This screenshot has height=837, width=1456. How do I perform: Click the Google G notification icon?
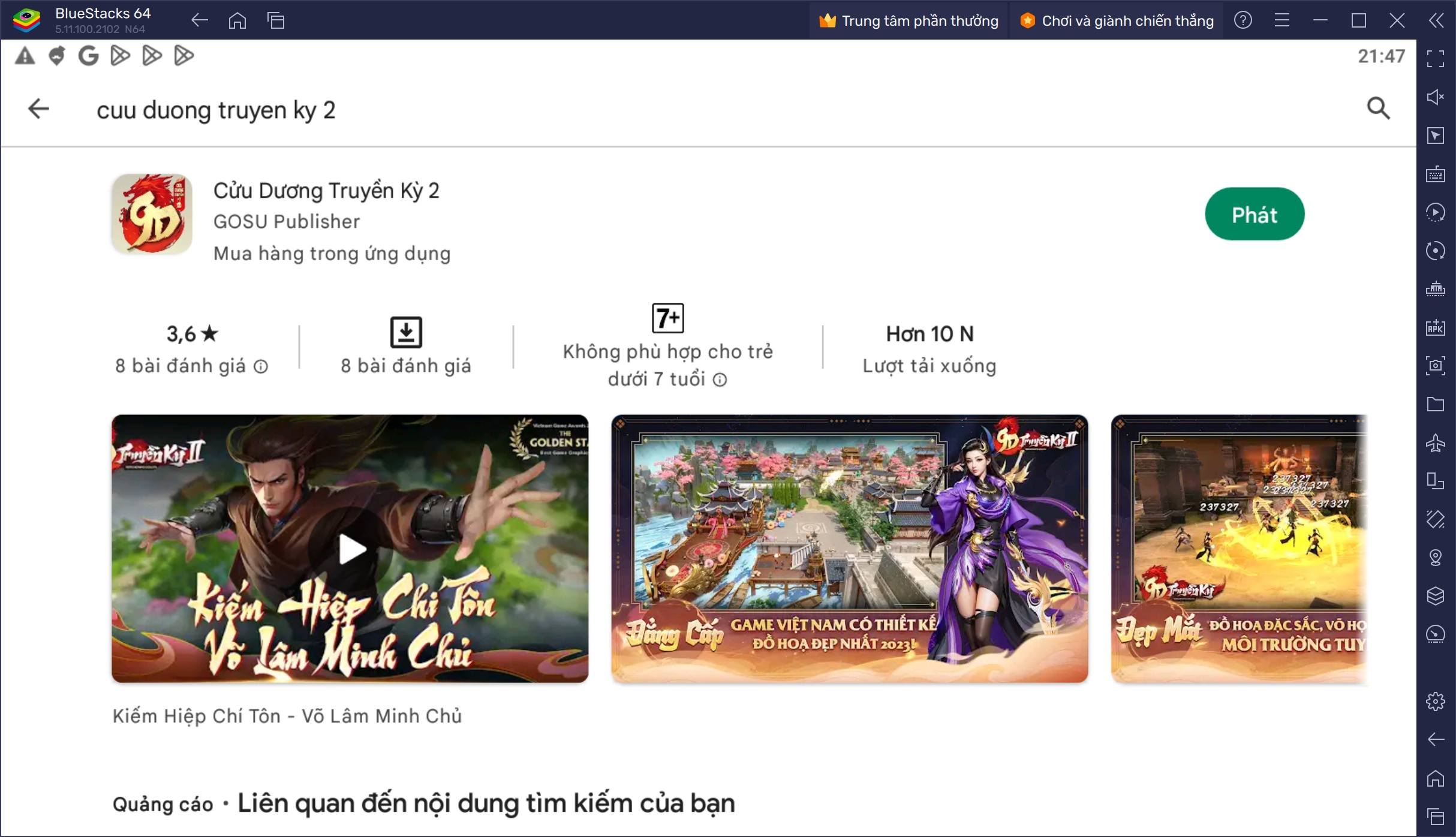click(x=88, y=56)
